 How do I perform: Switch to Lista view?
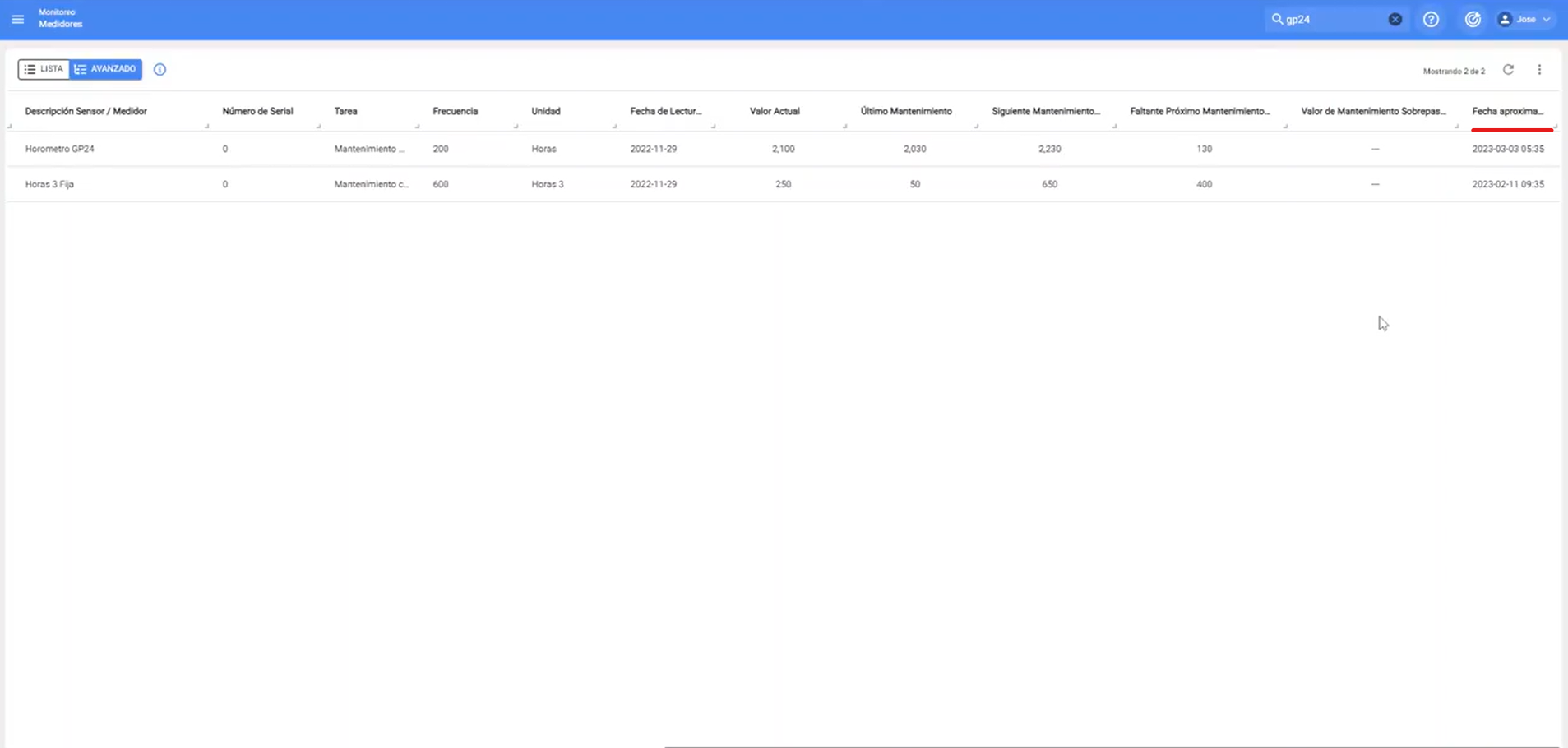click(44, 69)
